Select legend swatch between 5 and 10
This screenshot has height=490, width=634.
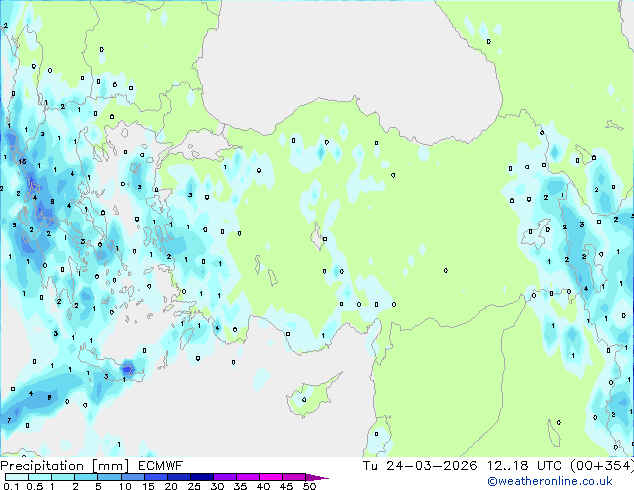[109, 477]
